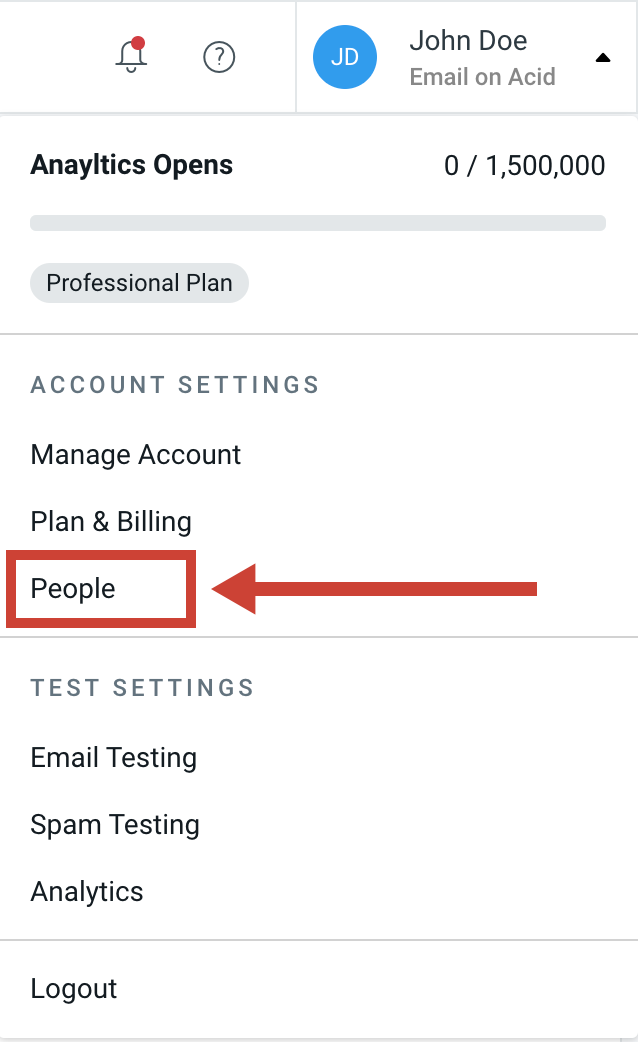
Task: Click the Account Settings section header
Action: [x=175, y=385]
